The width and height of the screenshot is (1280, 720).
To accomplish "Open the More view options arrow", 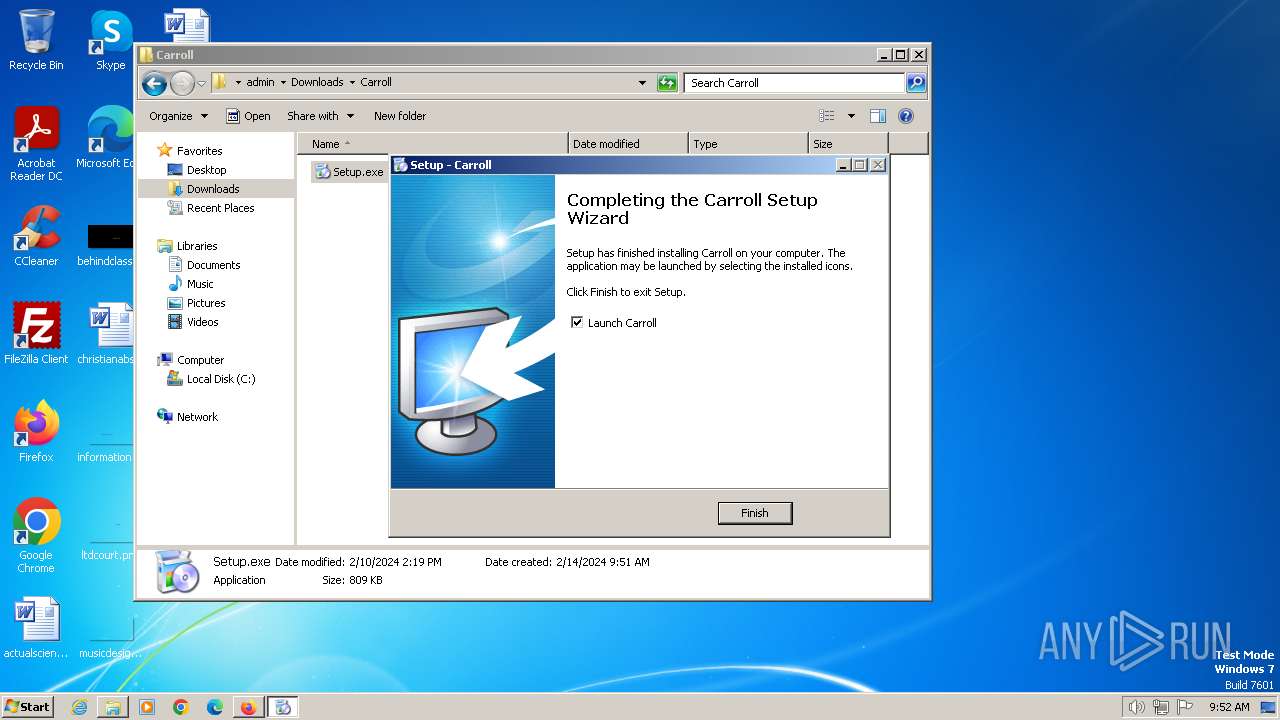I will coord(851,116).
